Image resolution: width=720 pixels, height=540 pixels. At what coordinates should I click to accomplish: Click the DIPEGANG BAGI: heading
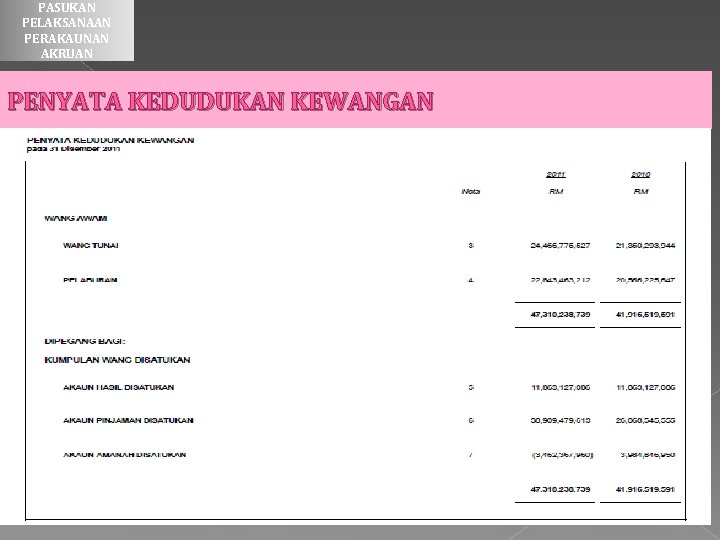tap(85, 341)
